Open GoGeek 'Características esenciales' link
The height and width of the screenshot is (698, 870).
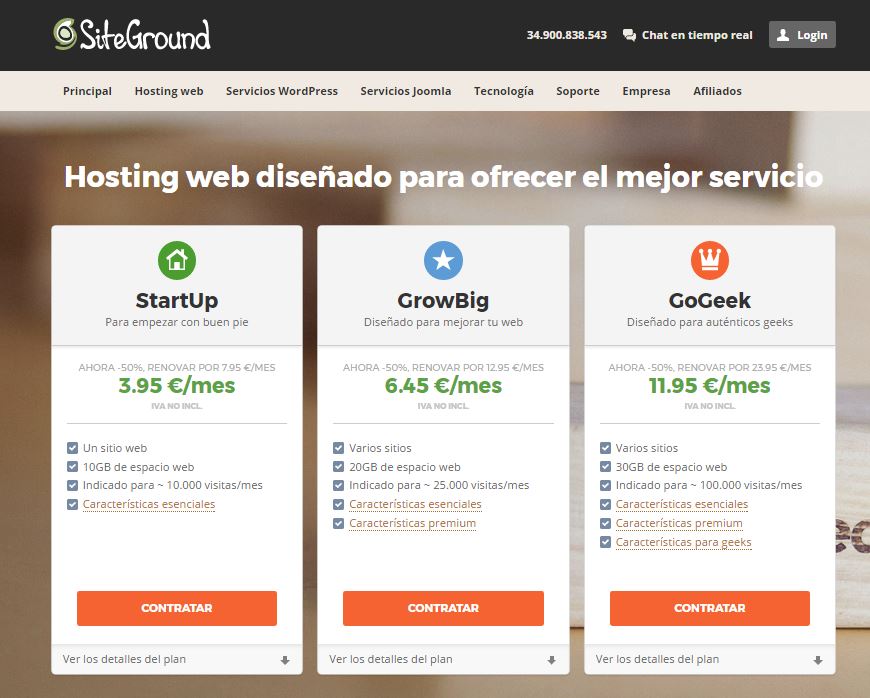pos(682,504)
